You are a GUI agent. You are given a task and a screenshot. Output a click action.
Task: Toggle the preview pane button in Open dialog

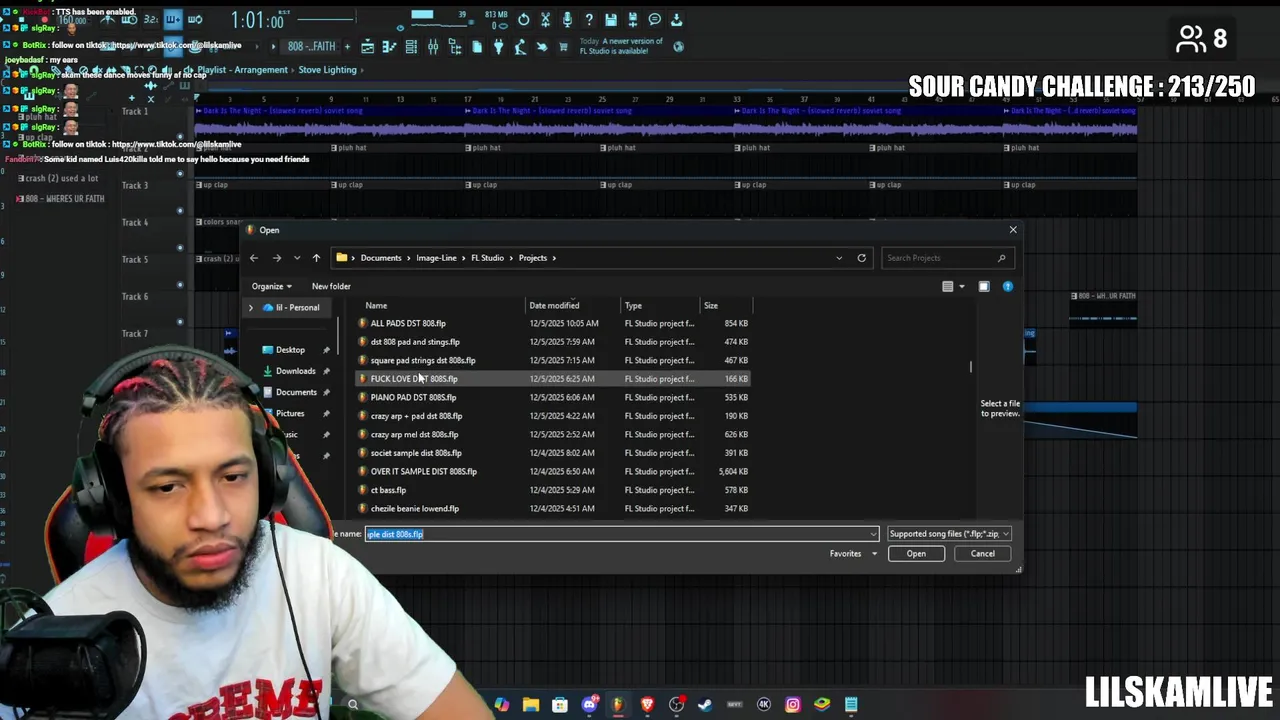[x=984, y=287]
